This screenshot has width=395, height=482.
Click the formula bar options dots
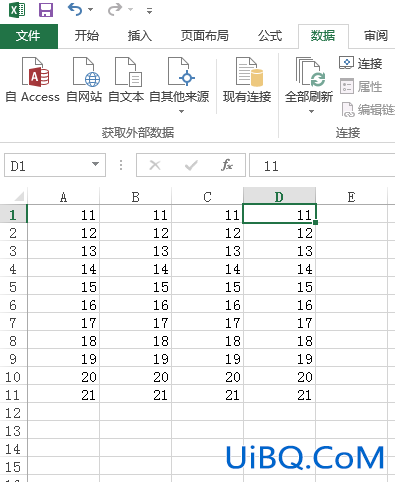click(121, 165)
